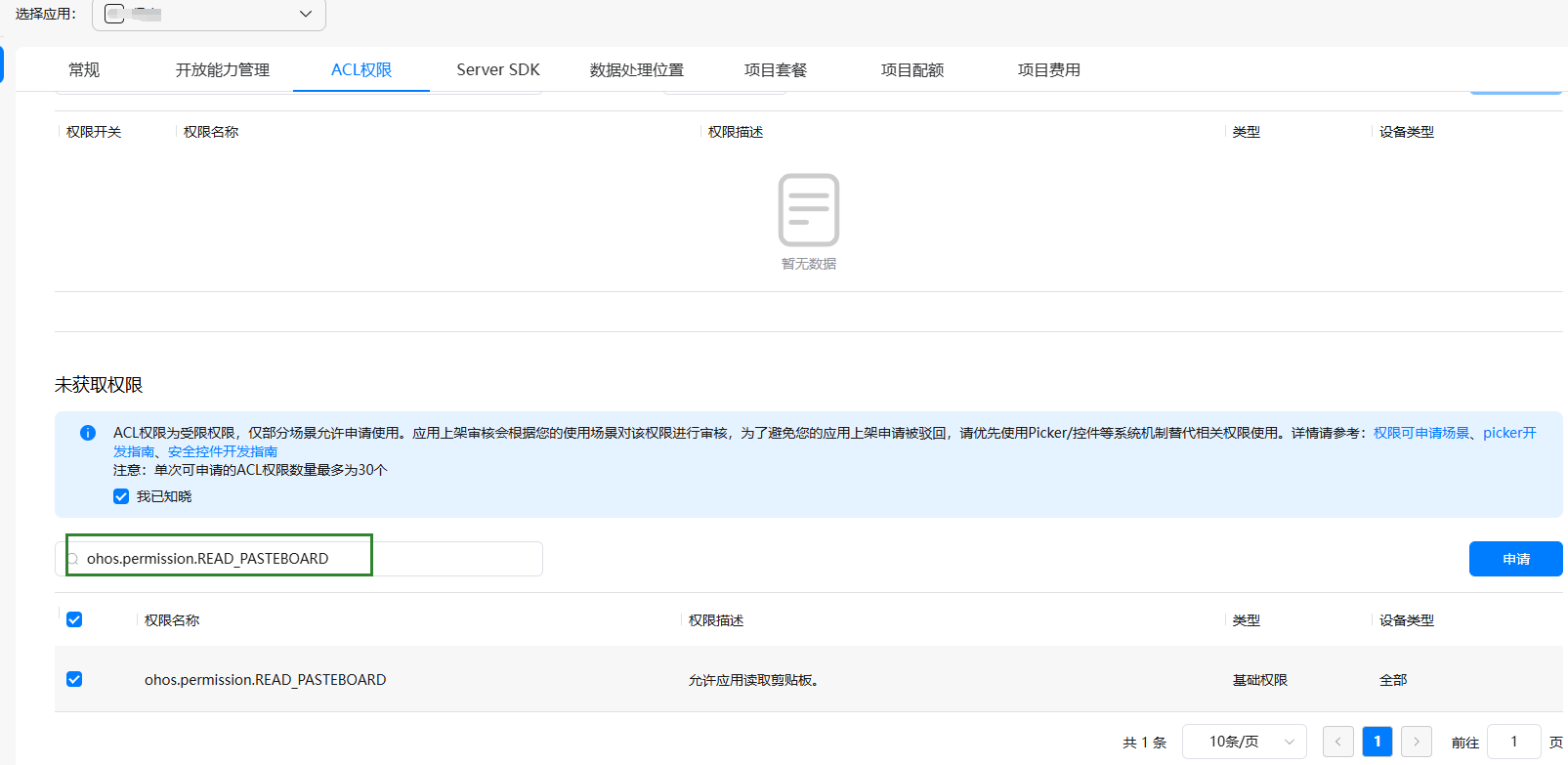Viewport: 1568px width, 765px height.
Task: Open the 项目配额 tab
Action: [912, 69]
